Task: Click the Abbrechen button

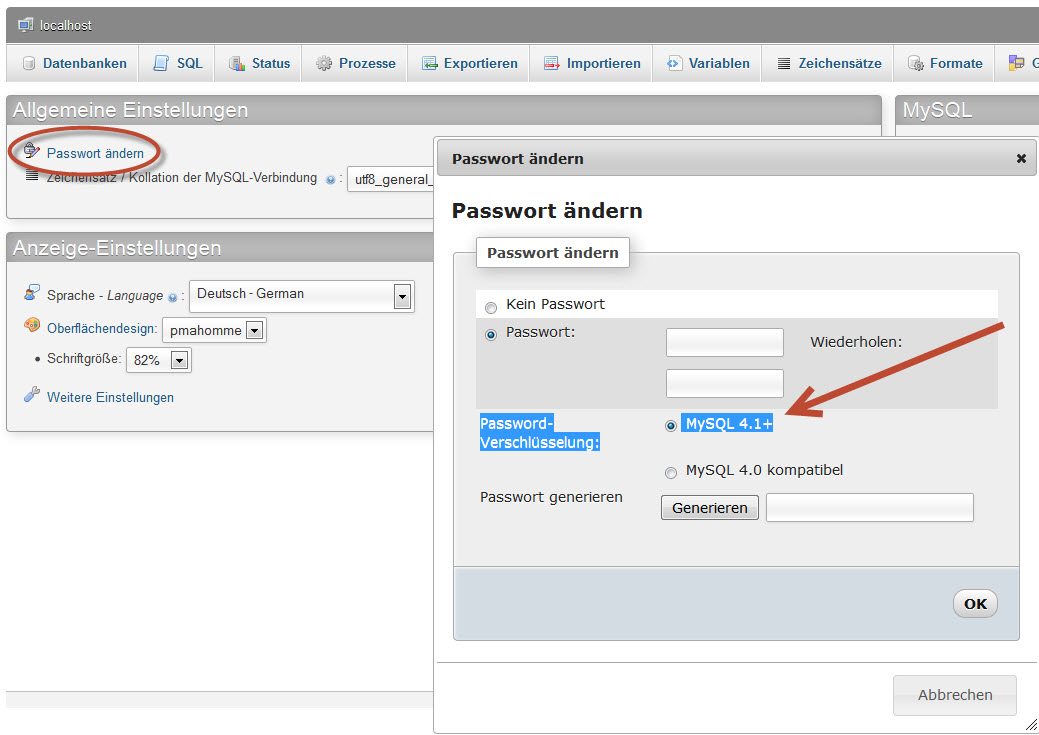Action: point(955,695)
